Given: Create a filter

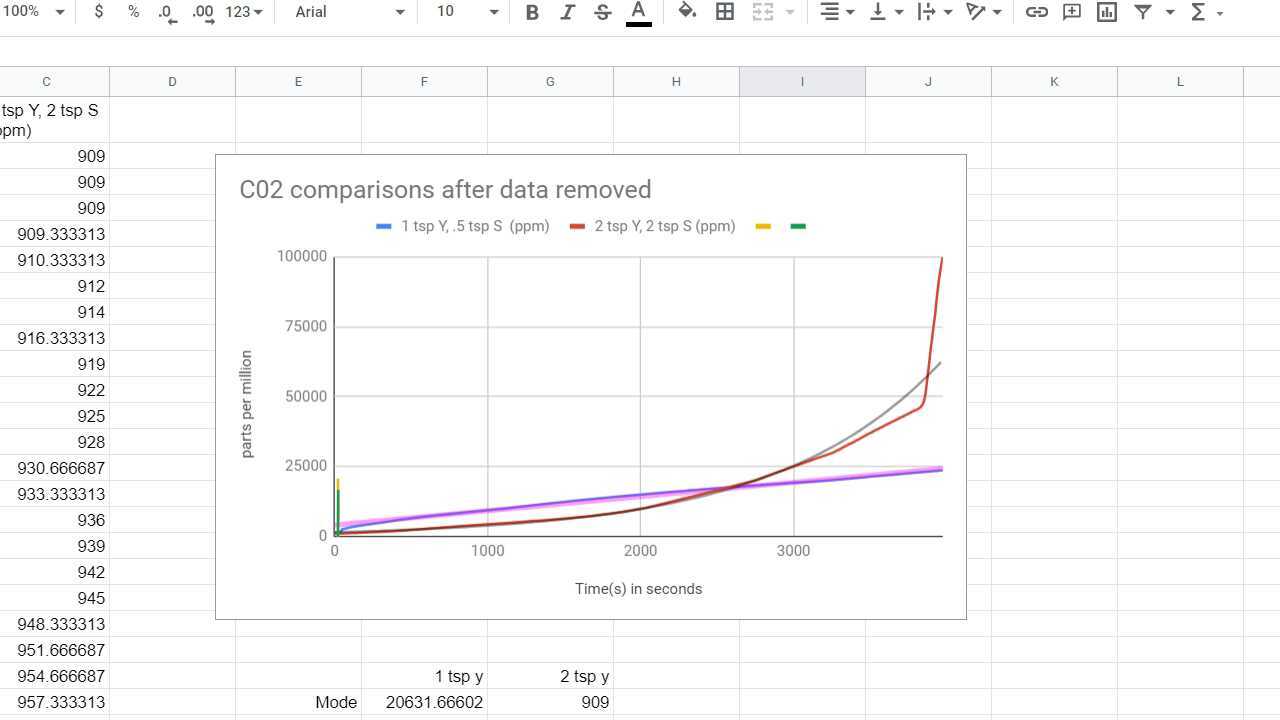Looking at the screenshot, I should pos(1142,12).
